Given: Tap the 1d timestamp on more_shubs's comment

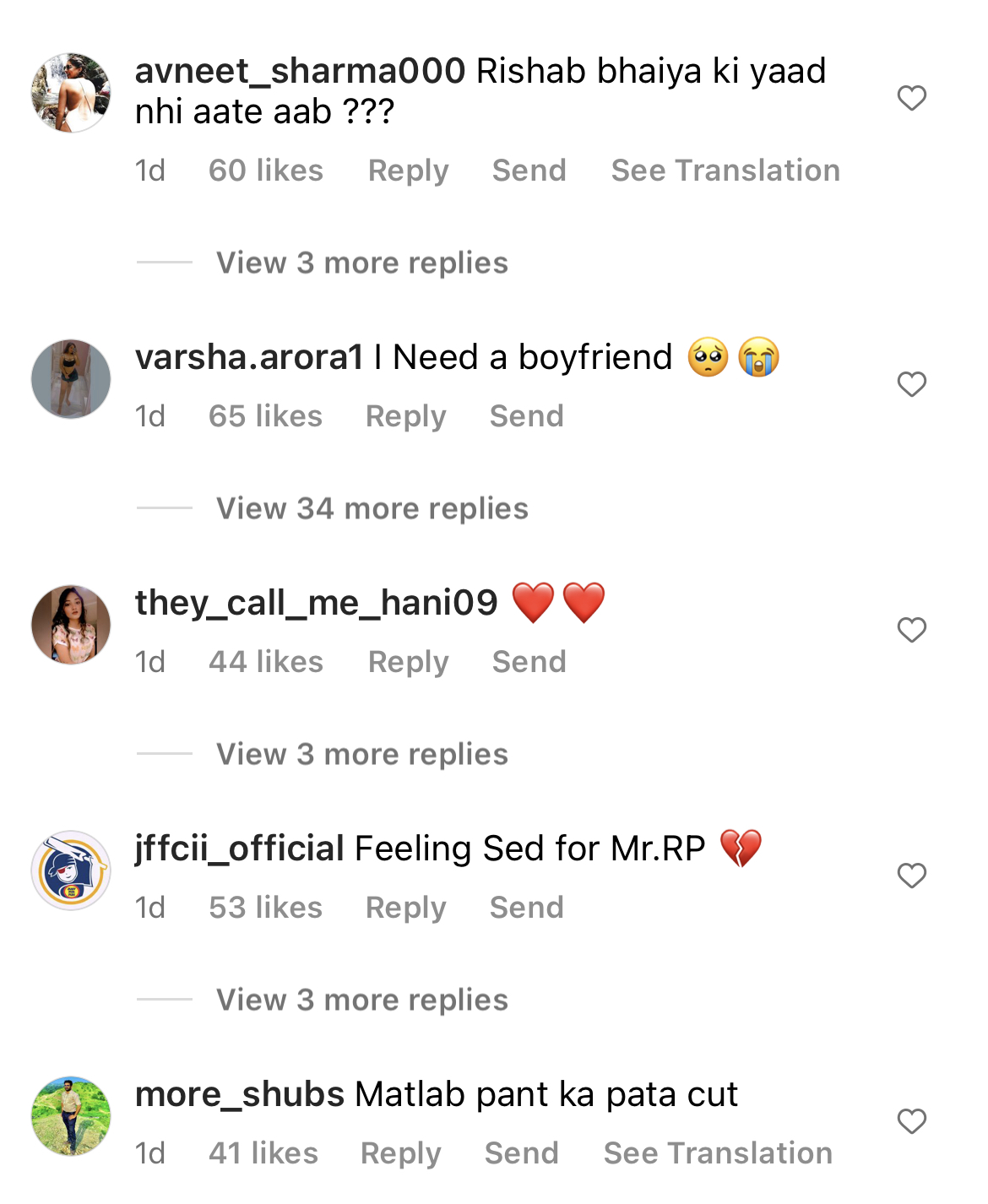Looking at the screenshot, I should point(149,1152).
